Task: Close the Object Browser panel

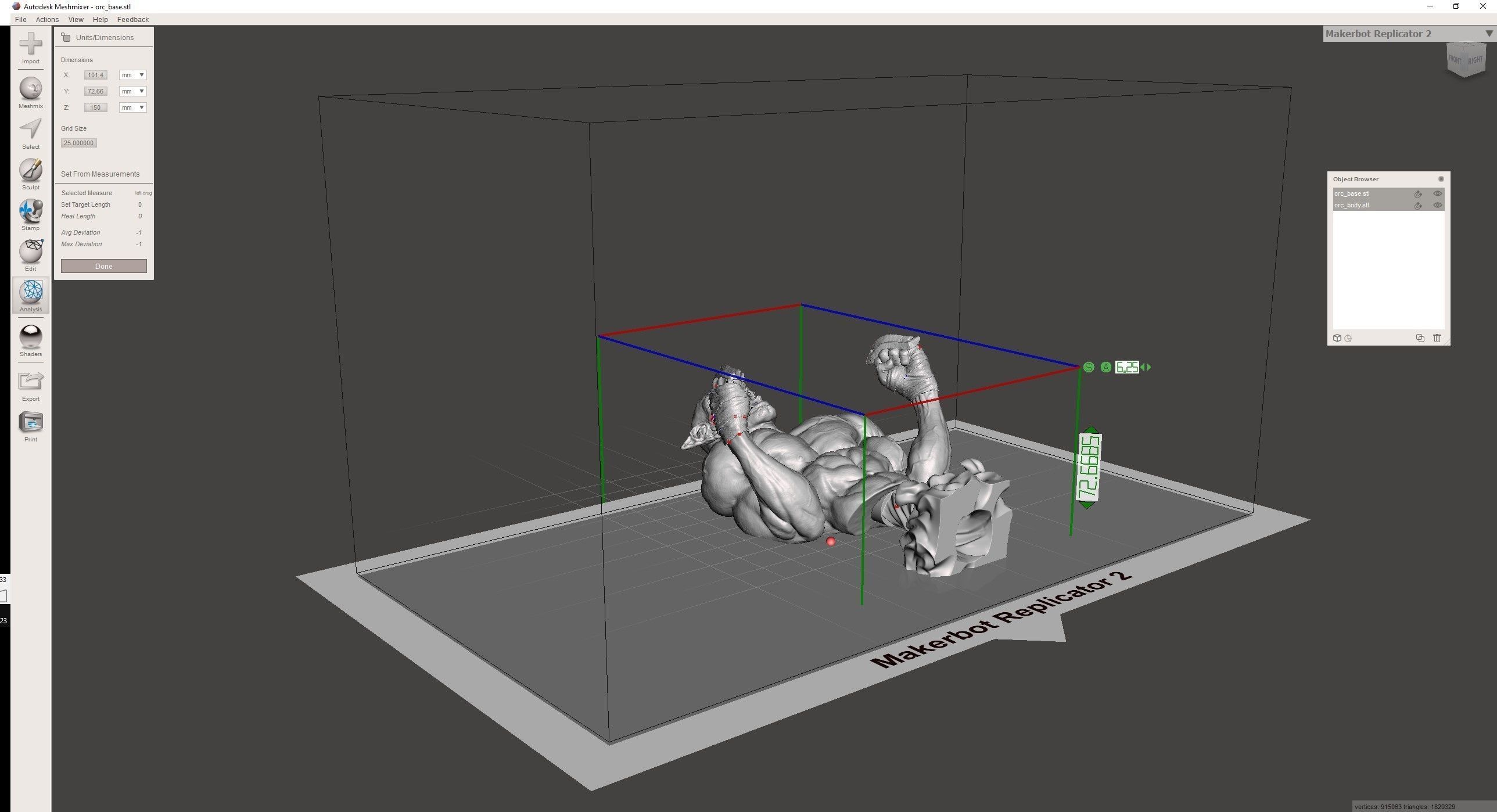Action: point(1441,179)
